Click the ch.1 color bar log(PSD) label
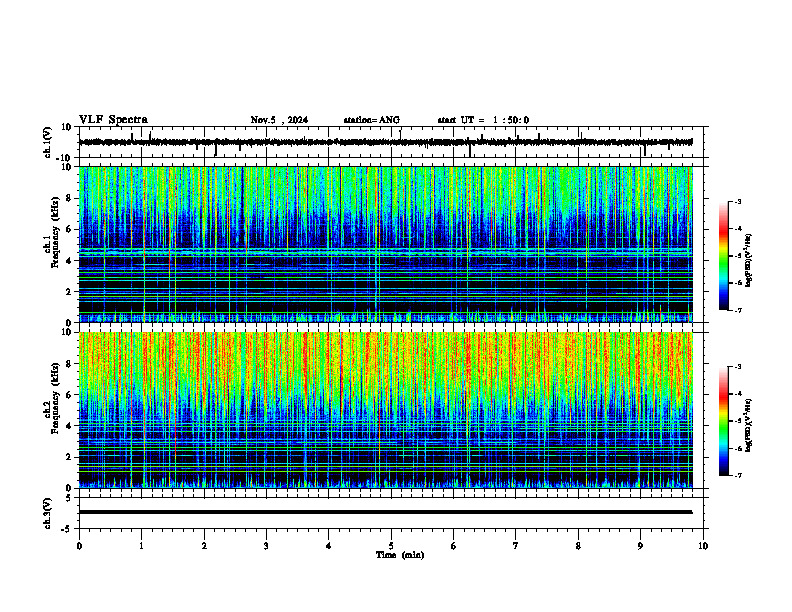The height and width of the screenshot is (612, 792). [748, 261]
